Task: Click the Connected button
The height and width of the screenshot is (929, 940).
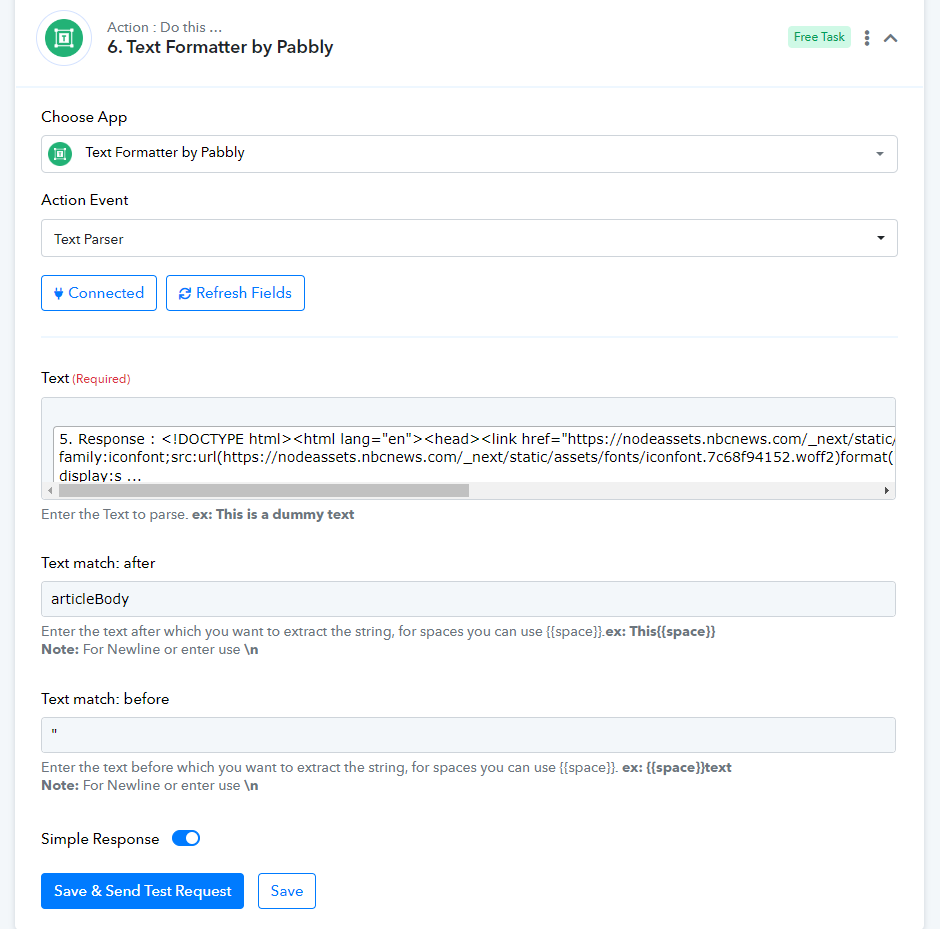Action: tap(99, 293)
